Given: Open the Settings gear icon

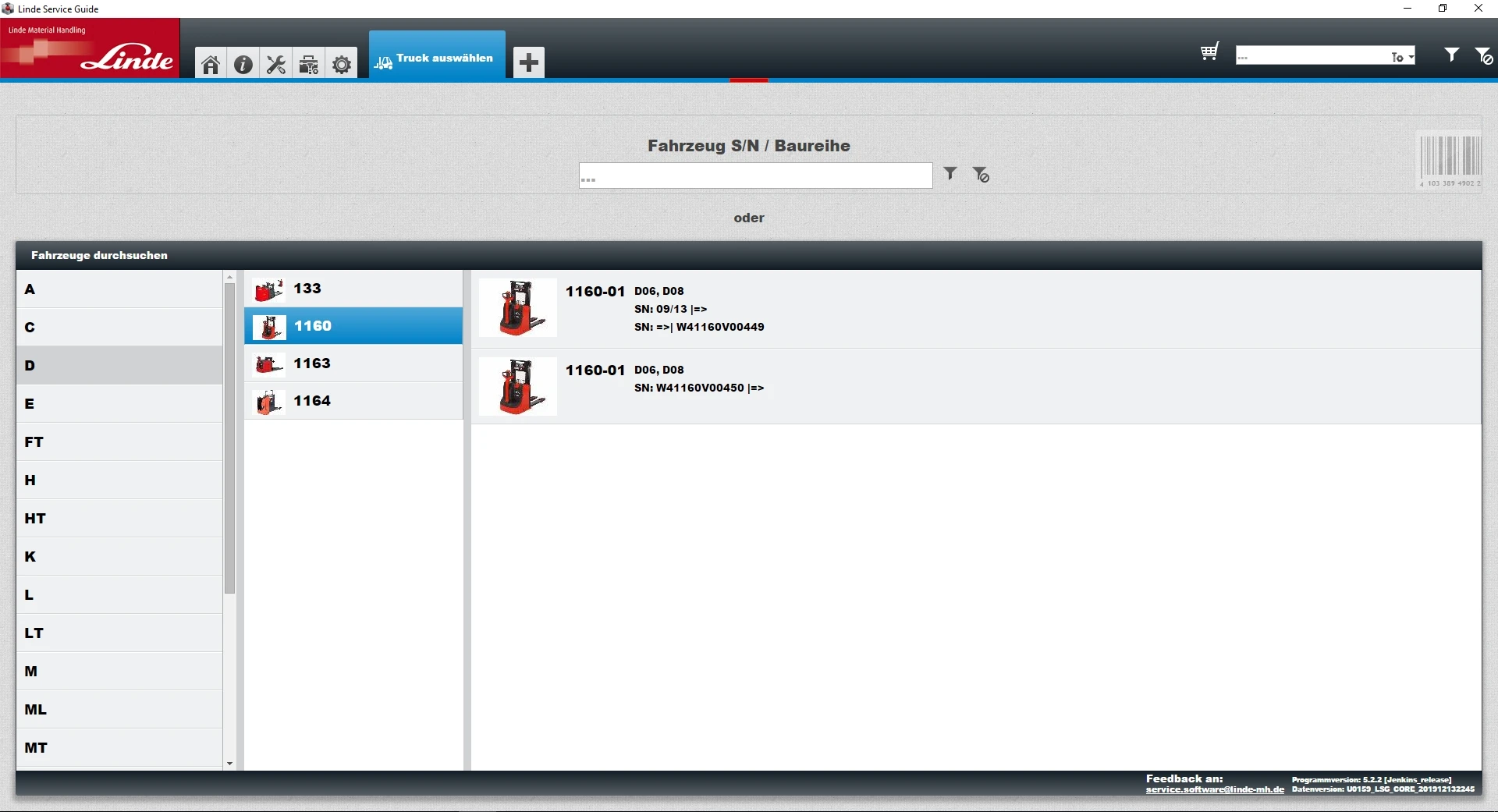Looking at the screenshot, I should pos(342,64).
